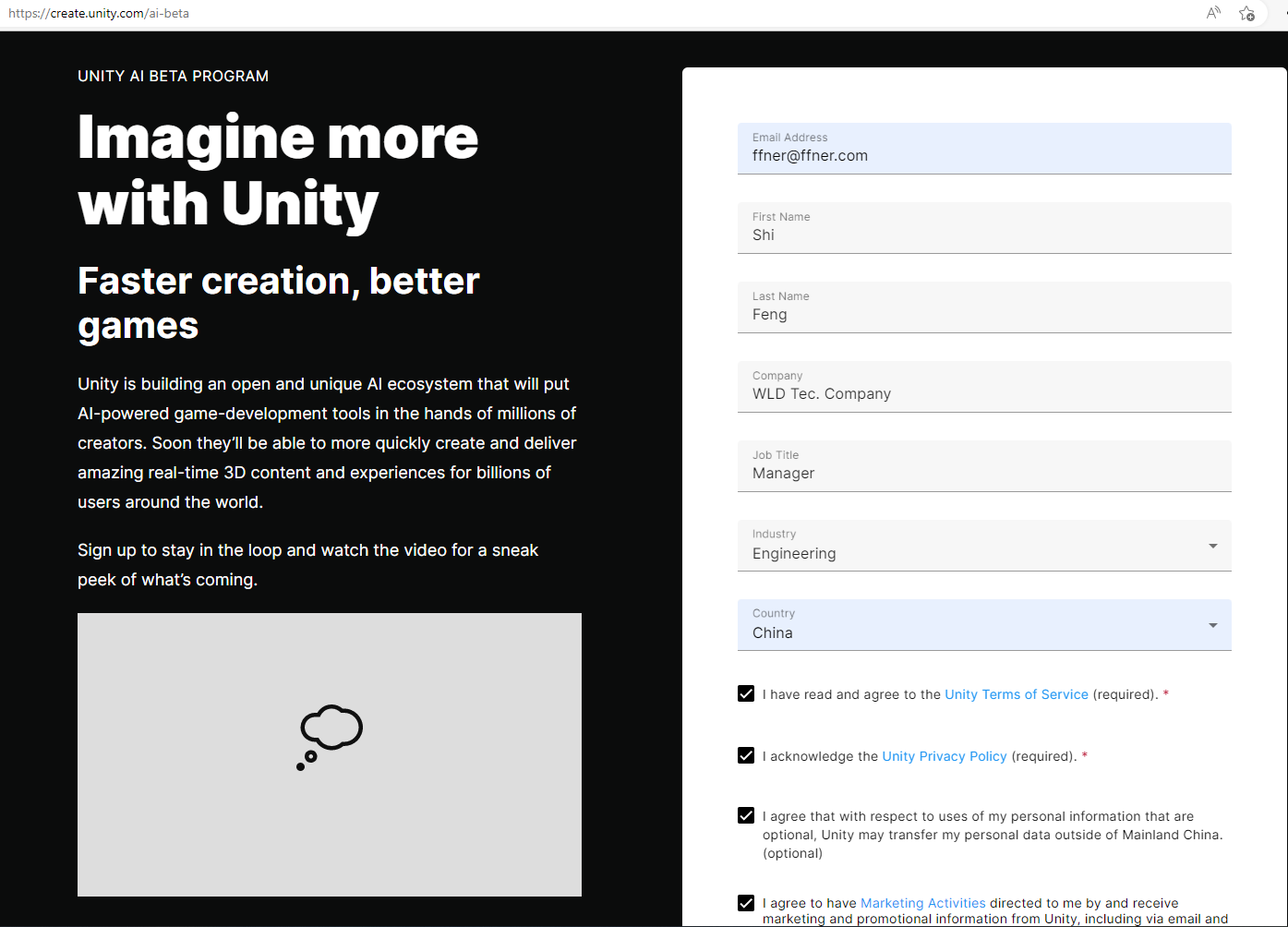Uncheck the personal data transfer consent checkbox
Viewport: 1288px width, 927px height.
point(746,815)
